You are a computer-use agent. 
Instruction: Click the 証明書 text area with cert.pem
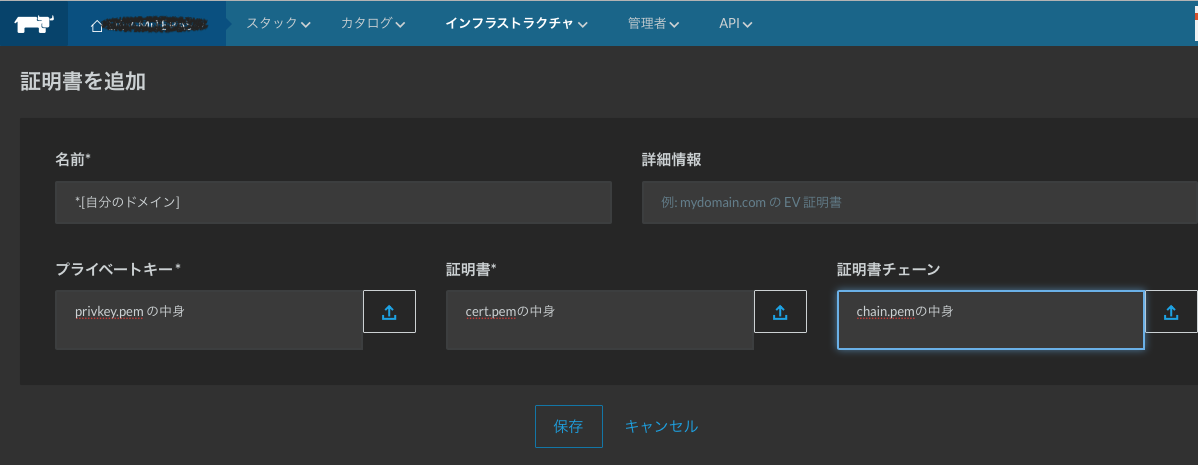pos(600,320)
